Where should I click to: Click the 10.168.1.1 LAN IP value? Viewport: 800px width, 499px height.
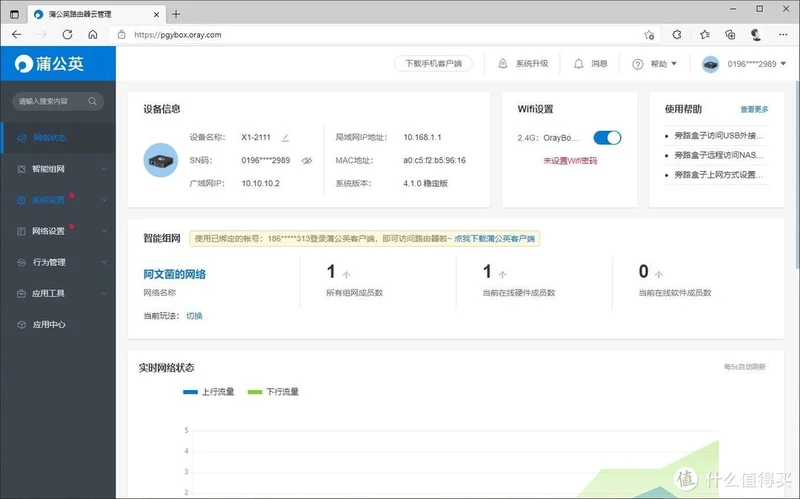[x=422, y=137]
